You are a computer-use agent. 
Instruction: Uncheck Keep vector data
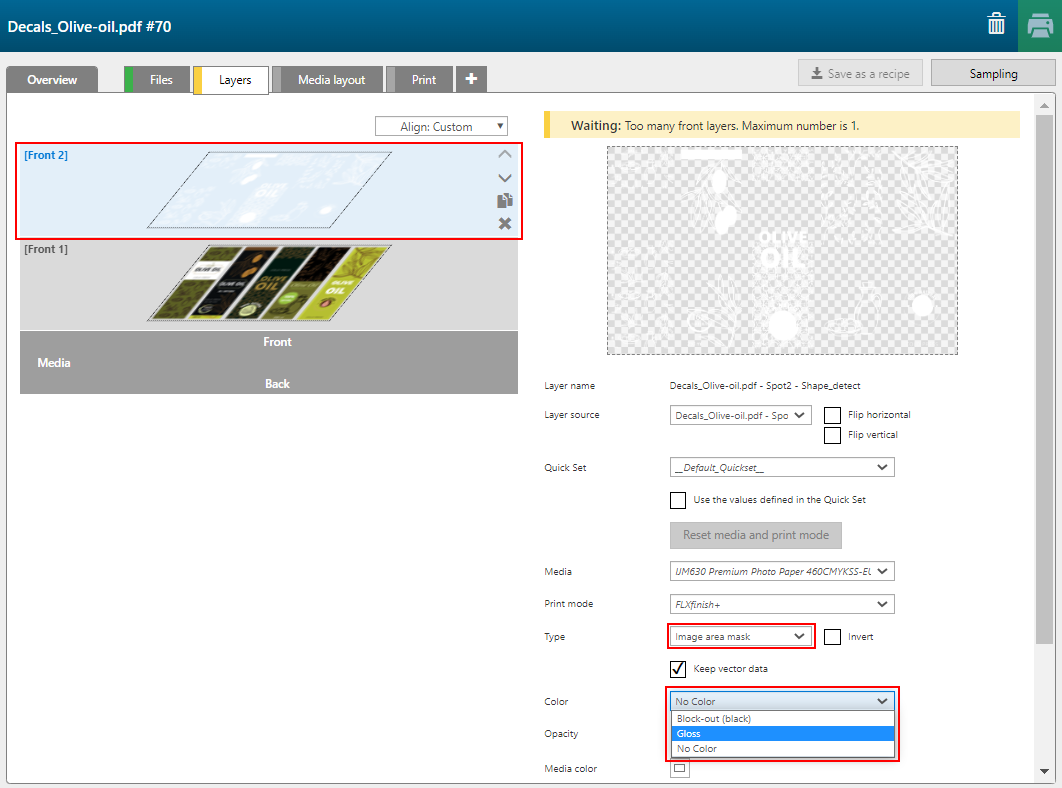click(x=678, y=669)
